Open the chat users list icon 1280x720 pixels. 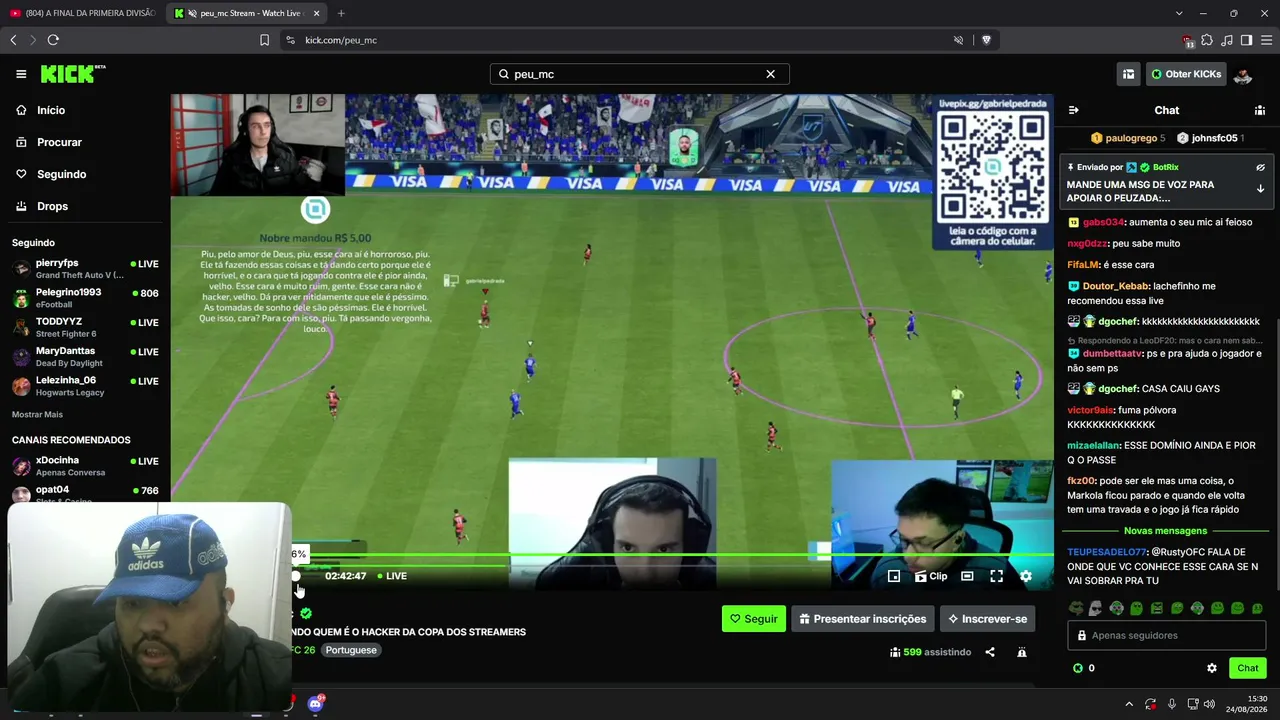pos(1260,110)
